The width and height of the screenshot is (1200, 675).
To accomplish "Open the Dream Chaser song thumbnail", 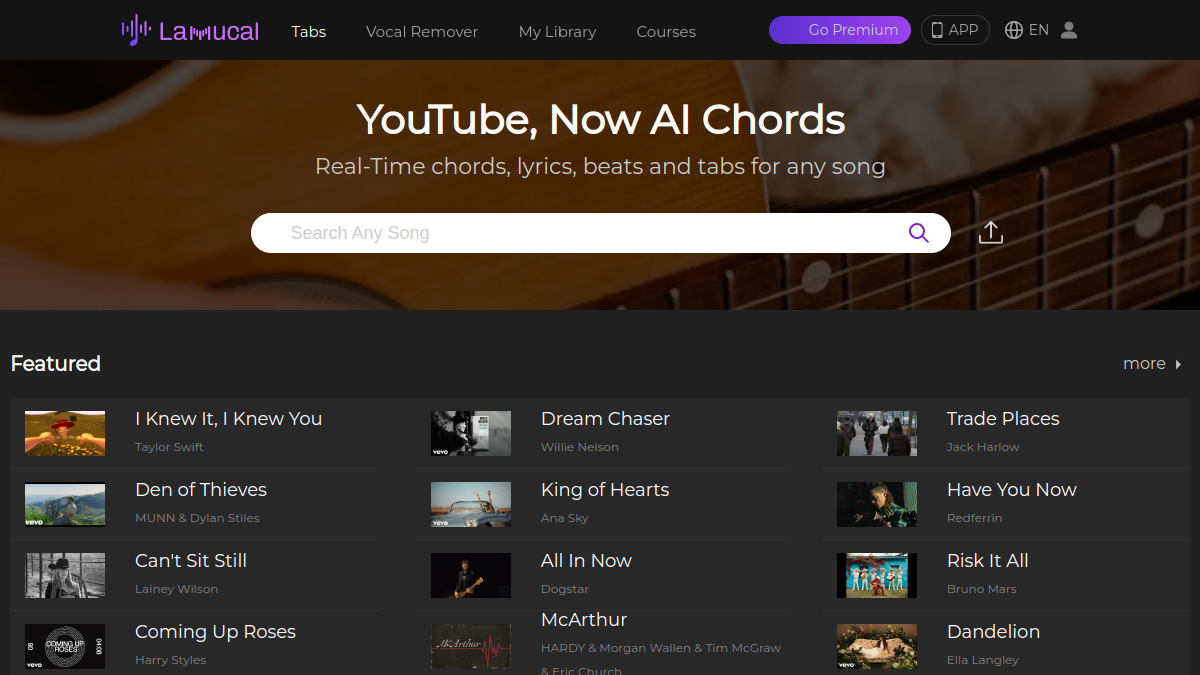I will (x=471, y=433).
